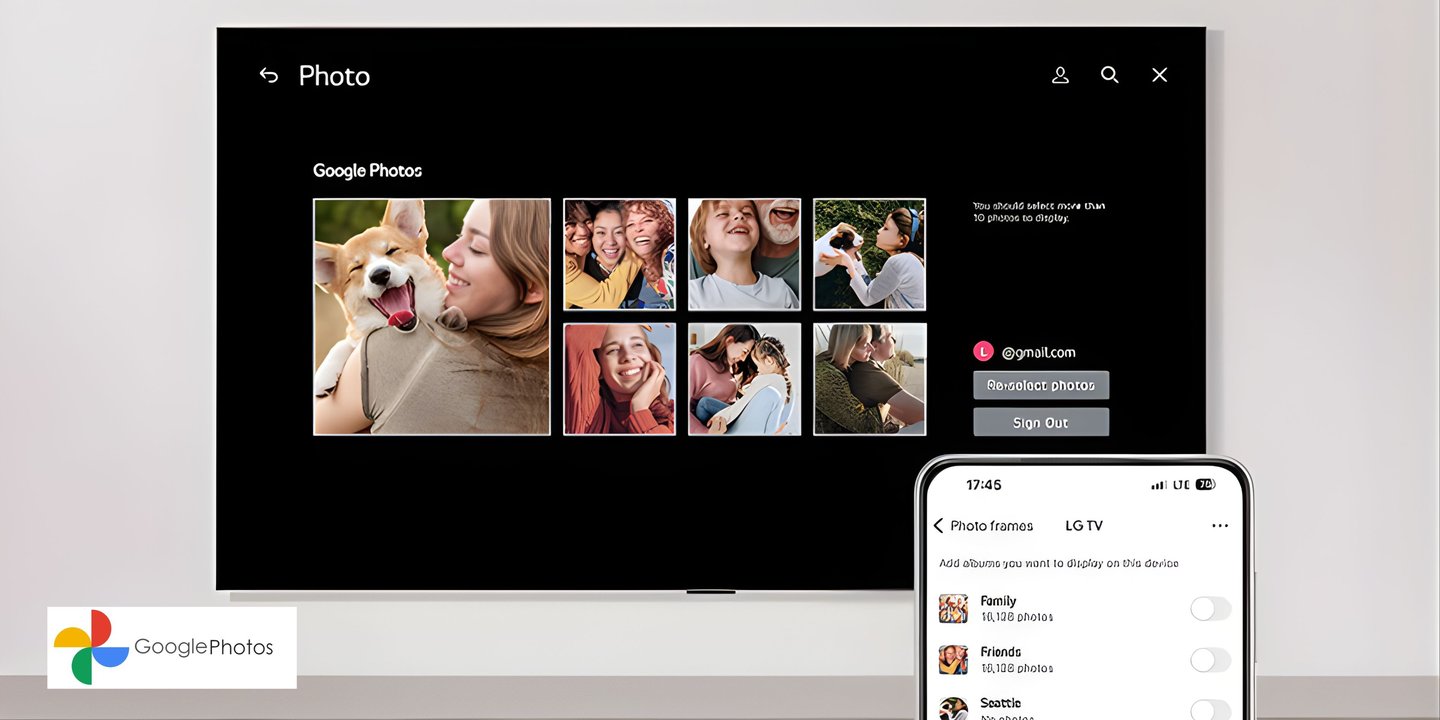Image resolution: width=1440 pixels, height=720 pixels.
Task: Click the Reselect photos button
Action: coord(1041,385)
